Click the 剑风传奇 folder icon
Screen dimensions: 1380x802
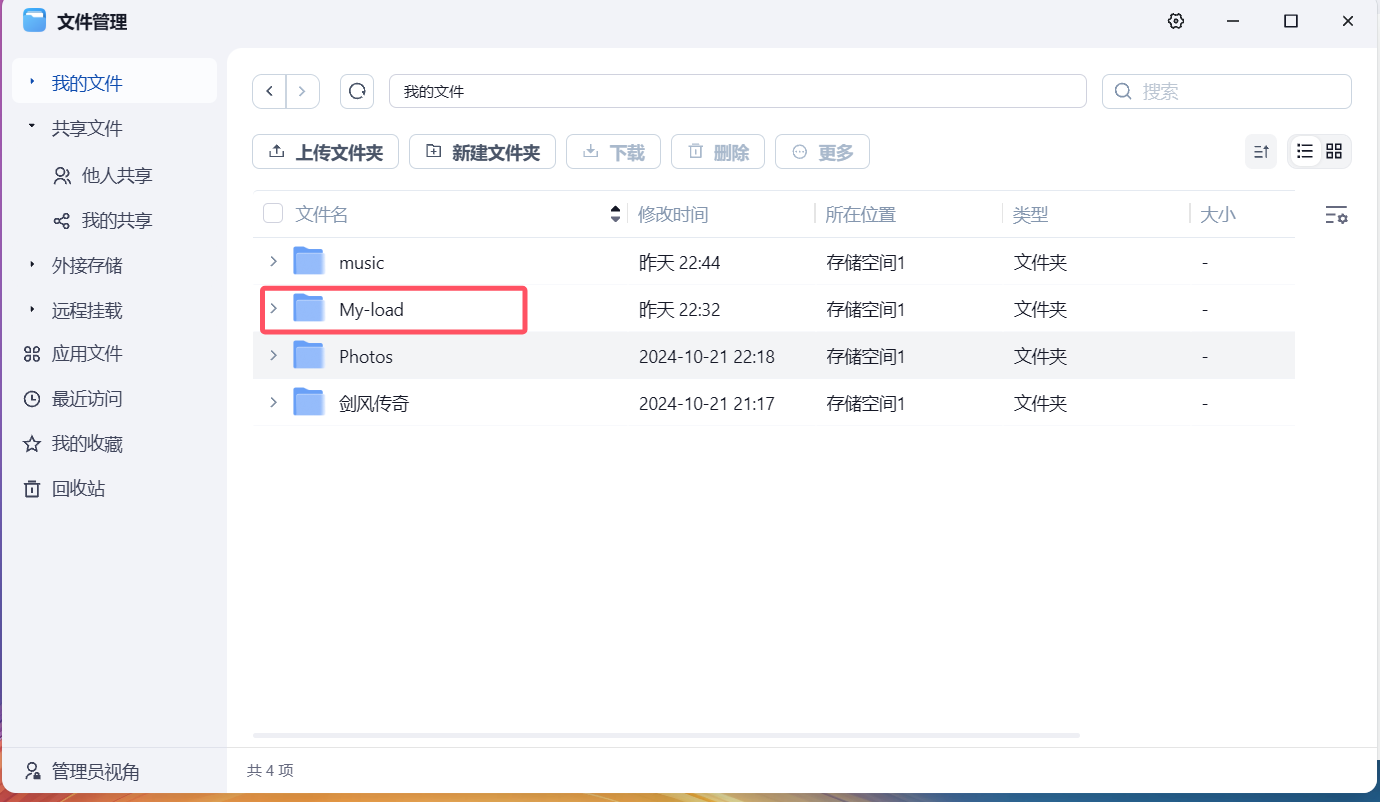coord(309,402)
